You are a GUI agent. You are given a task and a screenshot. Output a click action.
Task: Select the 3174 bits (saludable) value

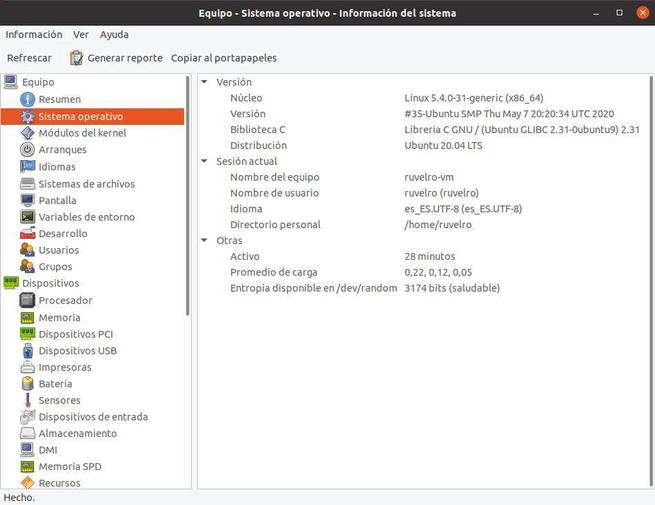(x=452, y=288)
